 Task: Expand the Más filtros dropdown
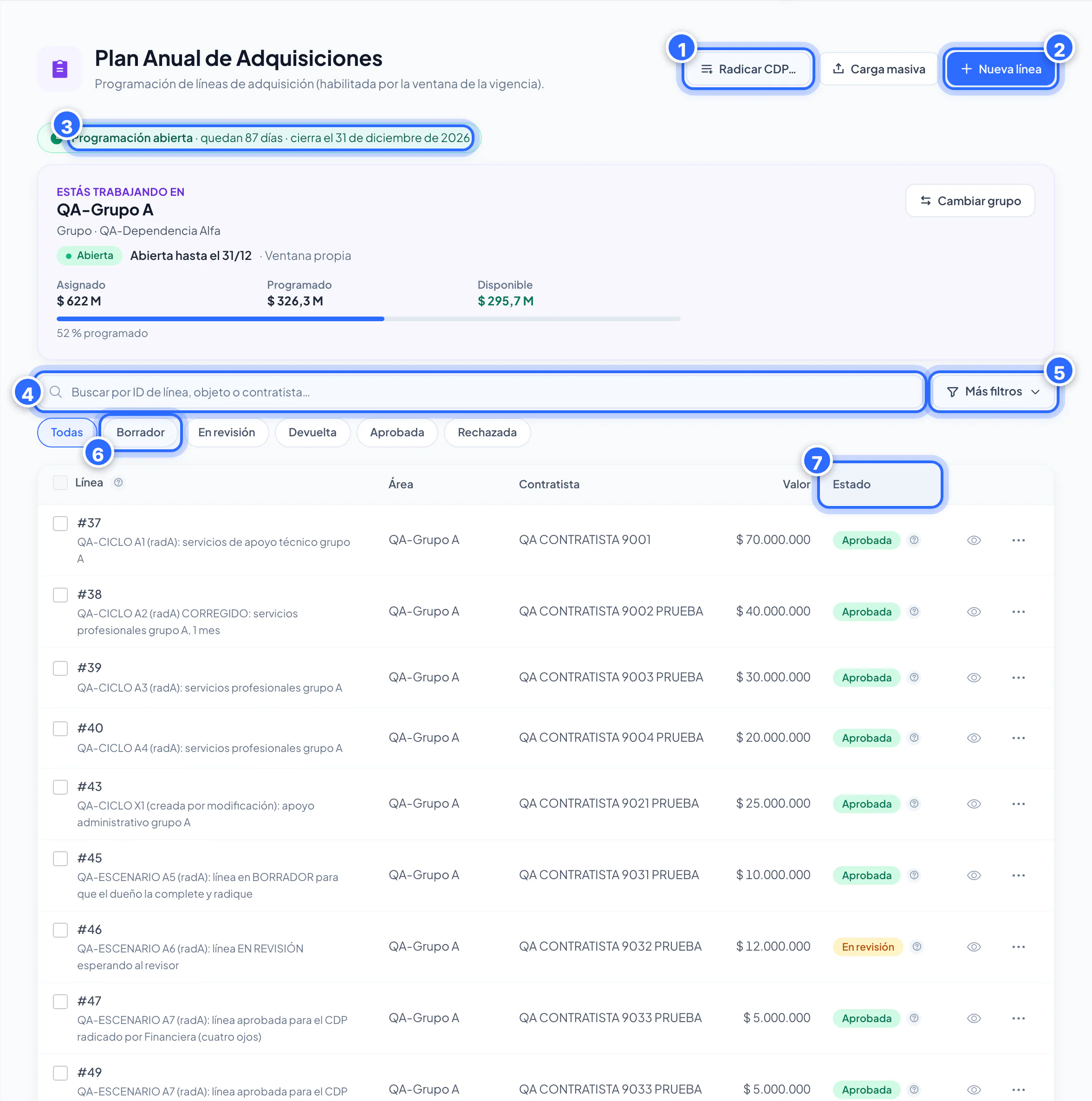[994, 391]
